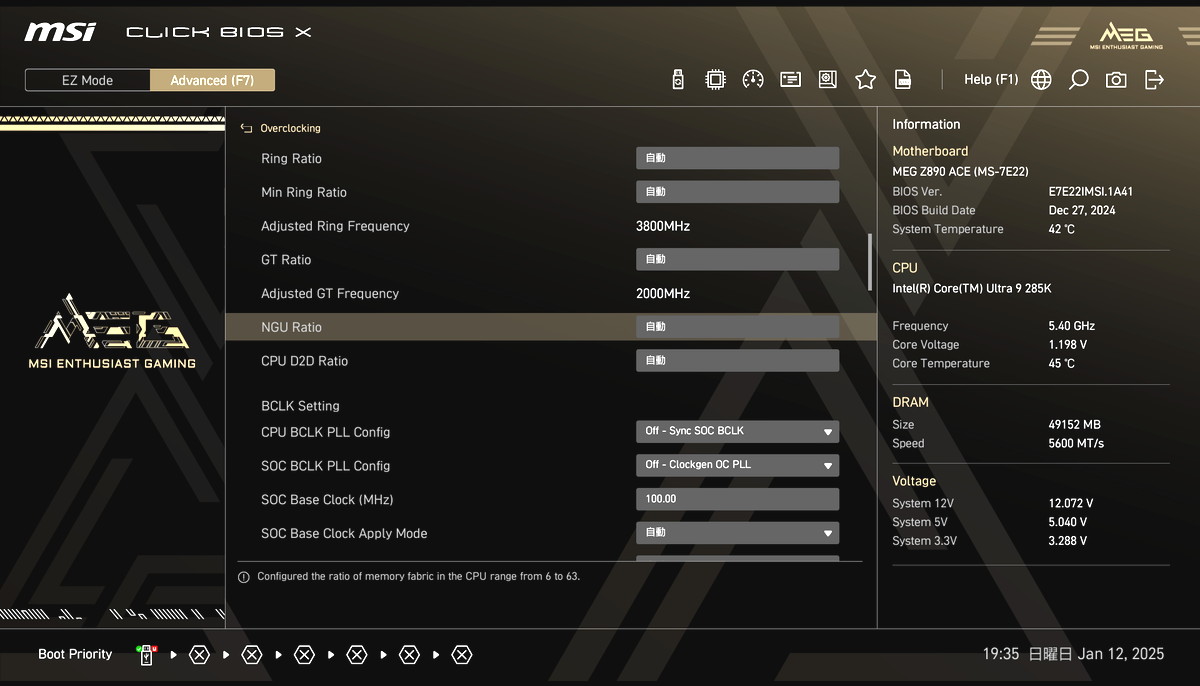Open Help (F1)
Image resolution: width=1200 pixels, height=686 pixels.
click(991, 79)
